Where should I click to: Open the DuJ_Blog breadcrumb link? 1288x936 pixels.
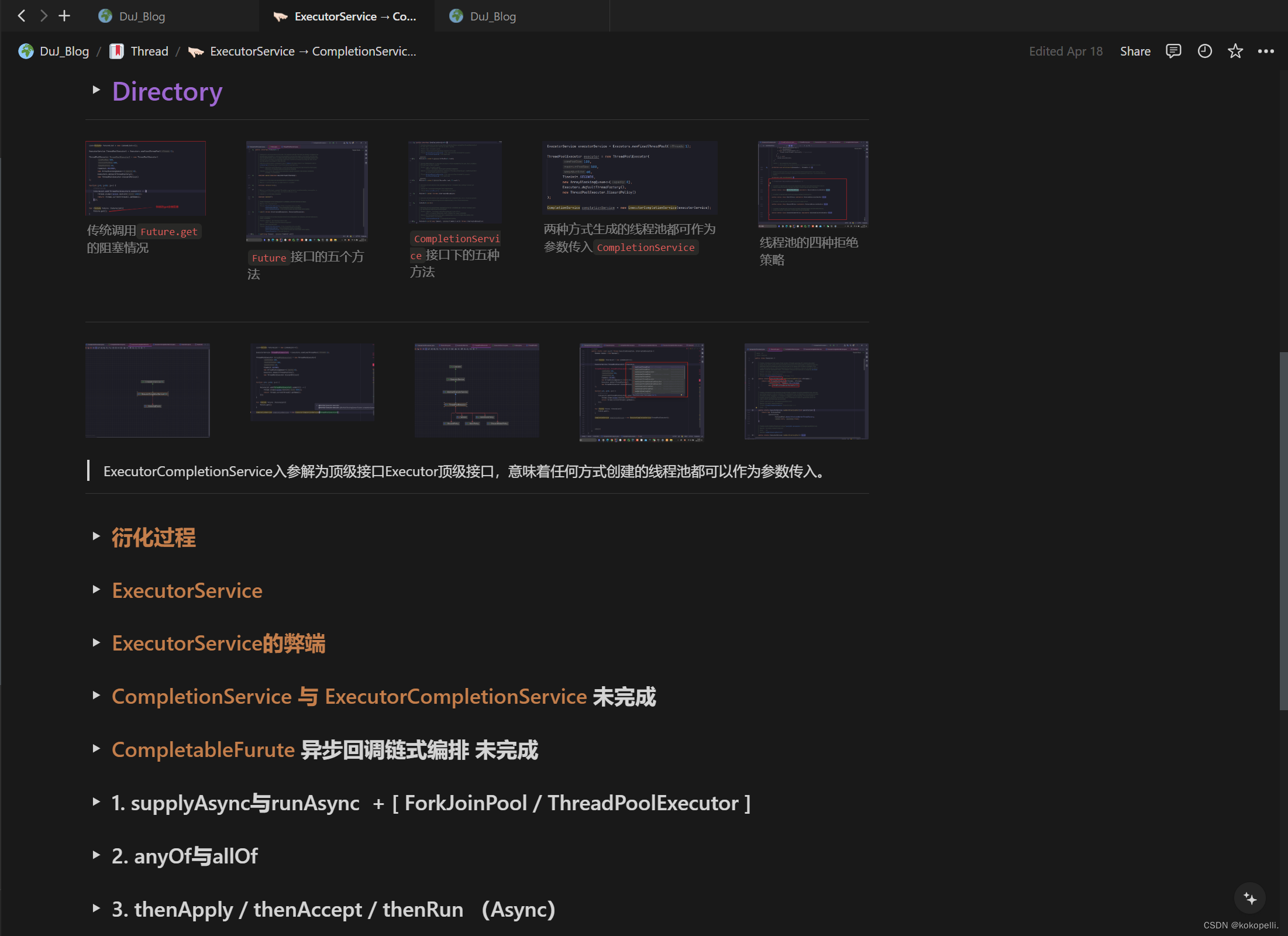pos(64,51)
